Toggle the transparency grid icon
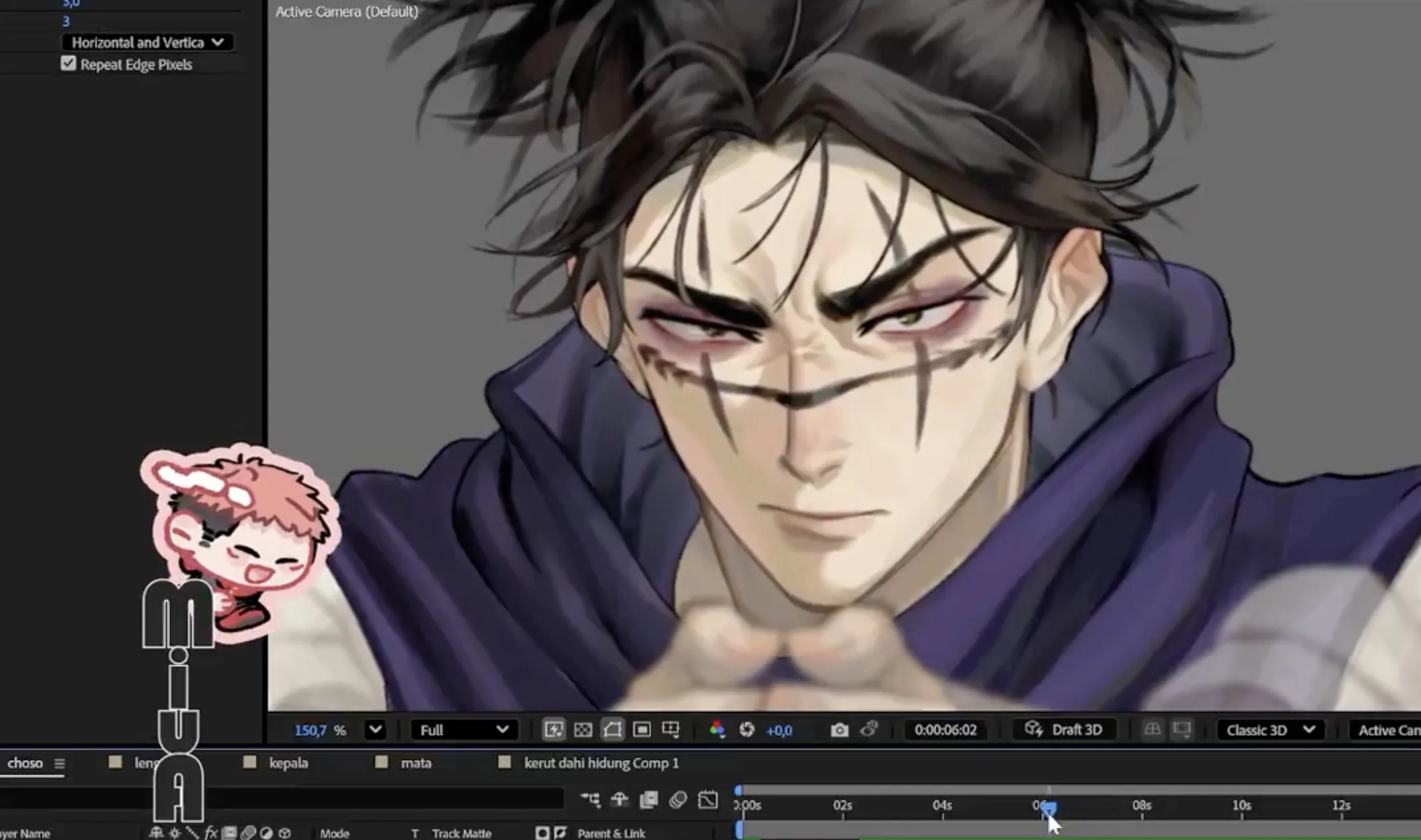1421x840 pixels. pos(583,730)
